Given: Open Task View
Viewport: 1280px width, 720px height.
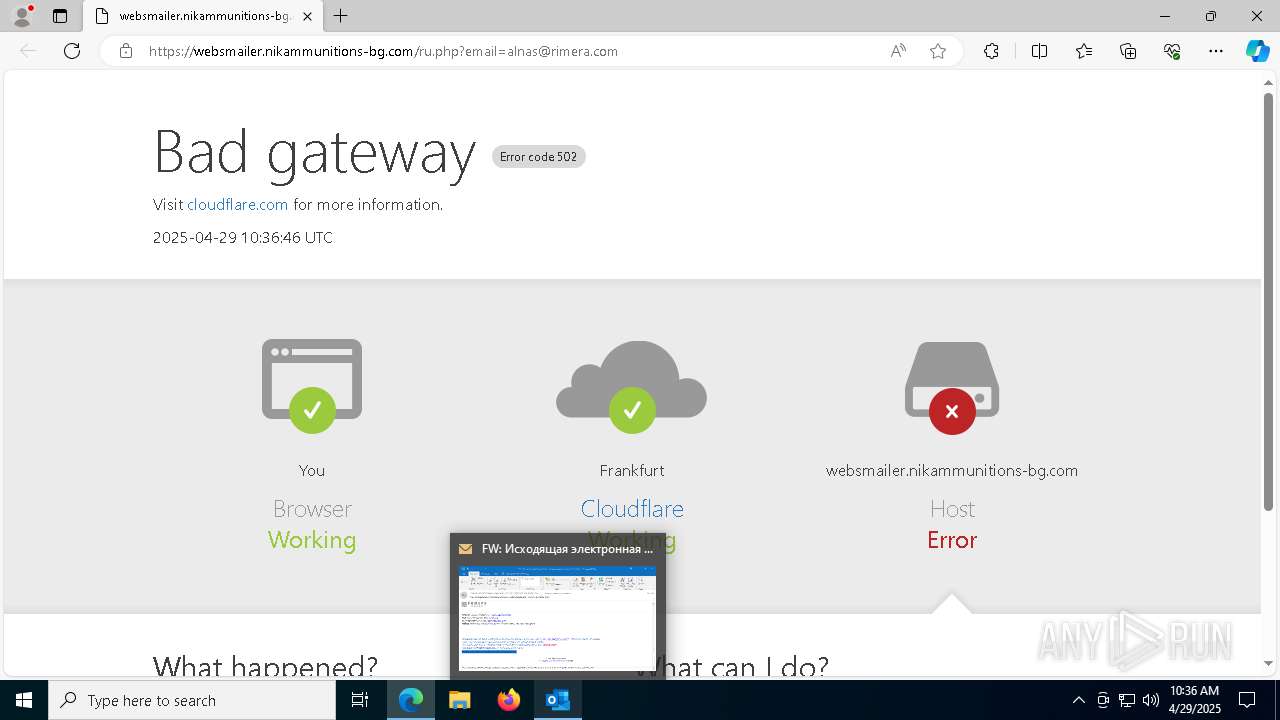Looking at the screenshot, I should click(360, 700).
